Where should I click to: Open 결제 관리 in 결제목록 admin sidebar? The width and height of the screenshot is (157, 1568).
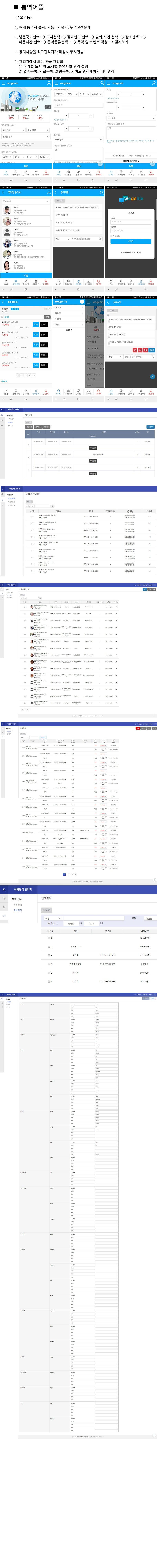click(x=18, y=911)
